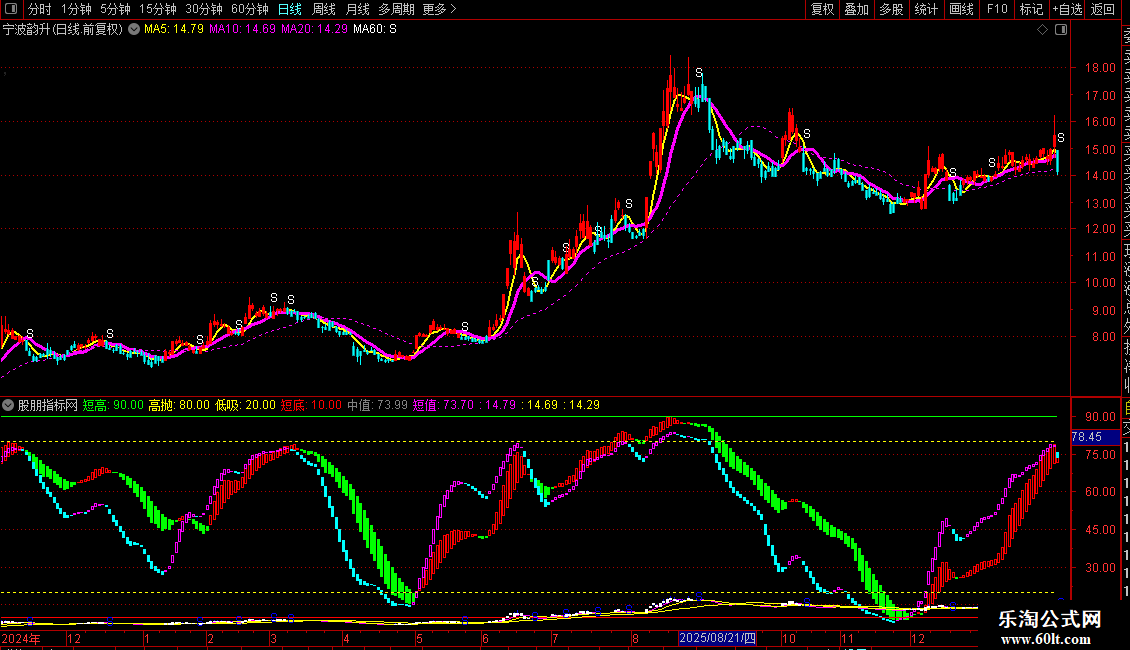Toggle the right side panel icon
The image size is (1130, 650).
point(1060,29)
